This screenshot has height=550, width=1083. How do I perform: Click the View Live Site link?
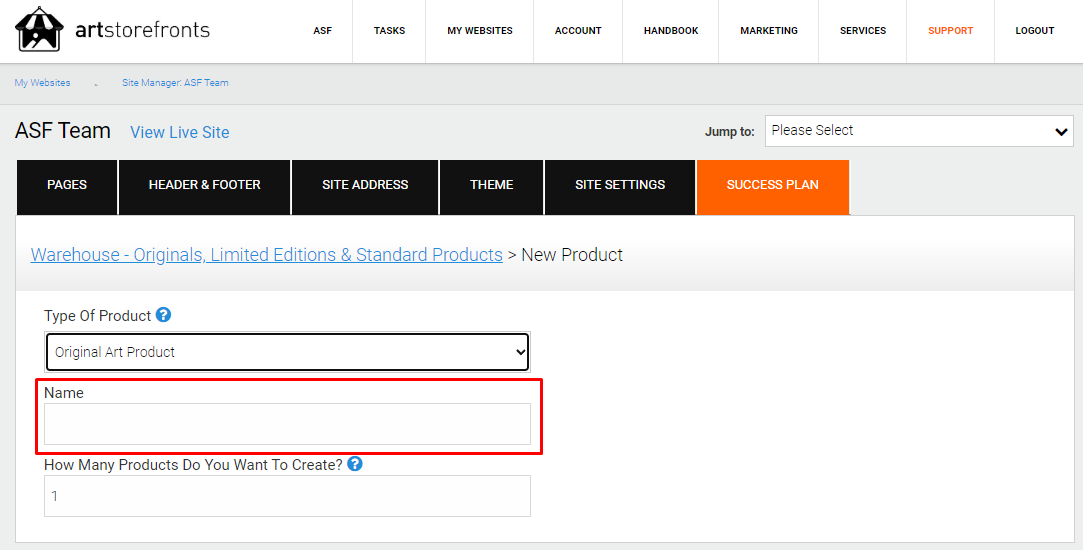click(180, 132)
